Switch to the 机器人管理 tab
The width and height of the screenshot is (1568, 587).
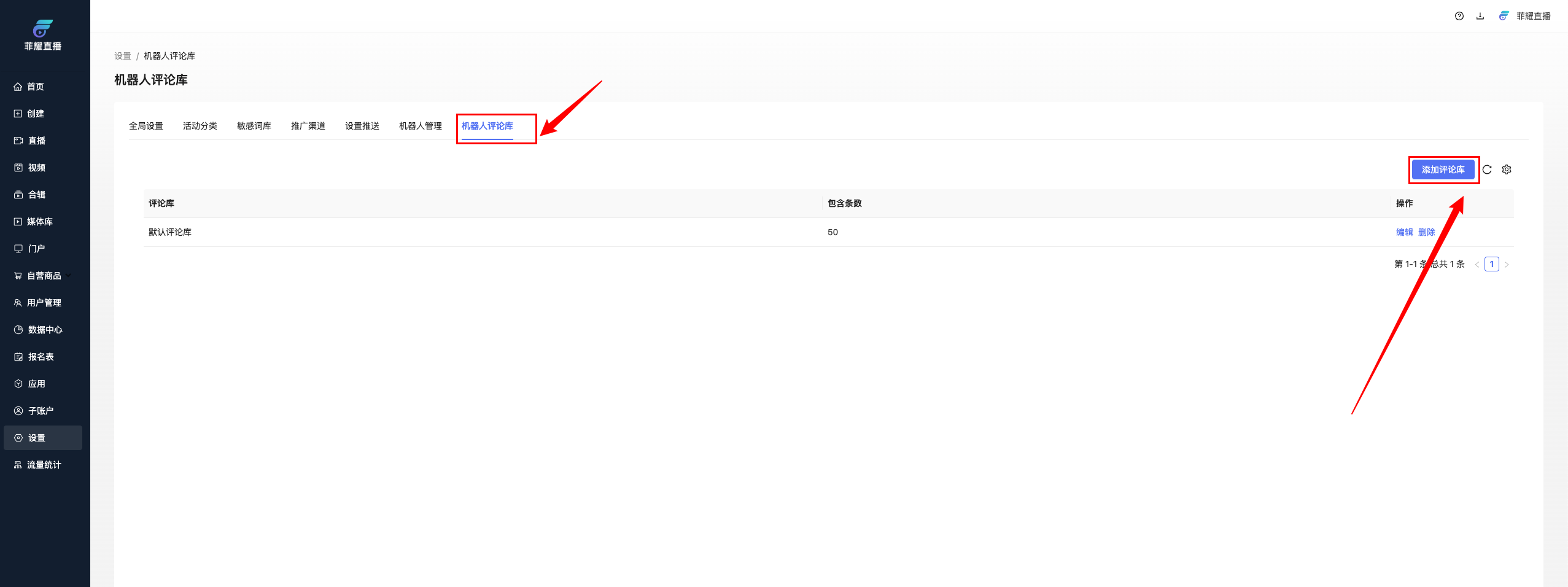[x=420, y=126]
